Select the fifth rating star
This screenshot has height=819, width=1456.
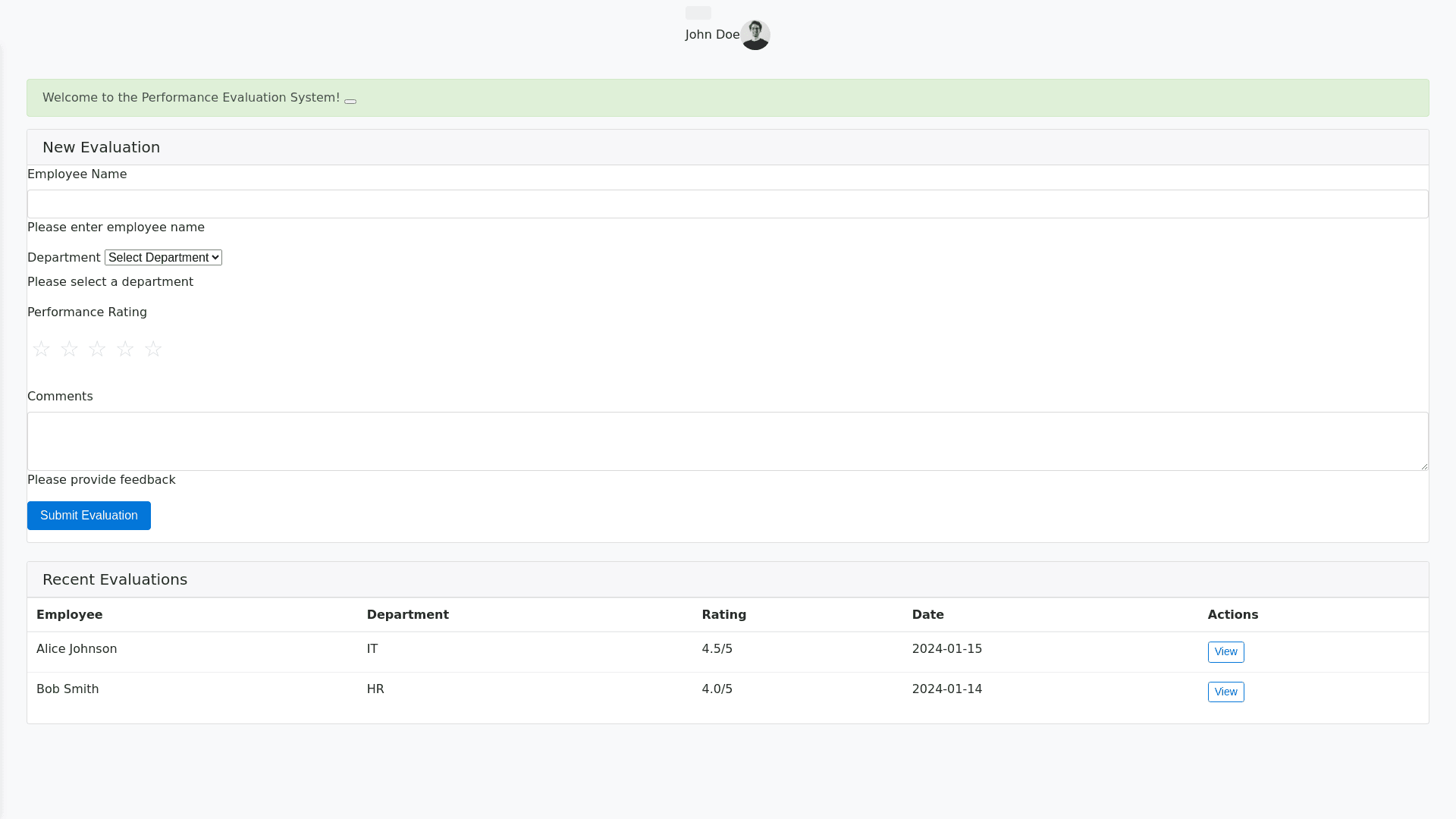(153, 349)
